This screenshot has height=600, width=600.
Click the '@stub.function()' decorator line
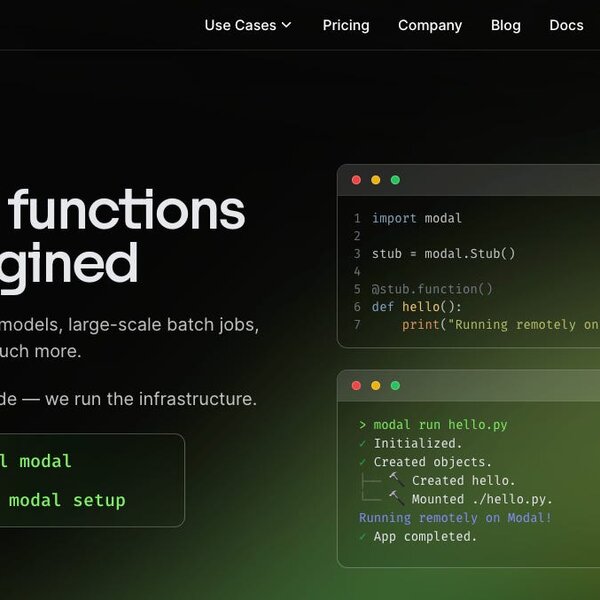432,289
